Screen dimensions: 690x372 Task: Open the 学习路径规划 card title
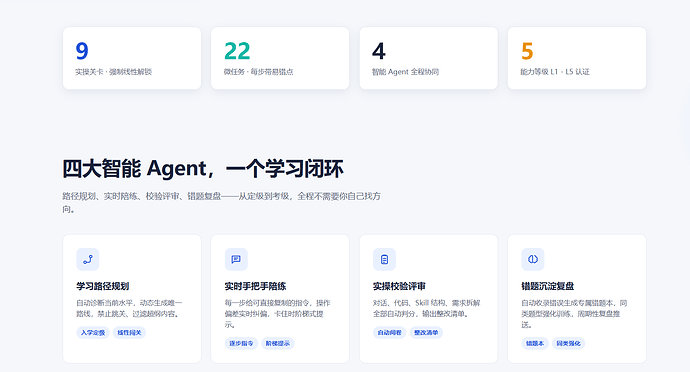click(x=103, y=286)
